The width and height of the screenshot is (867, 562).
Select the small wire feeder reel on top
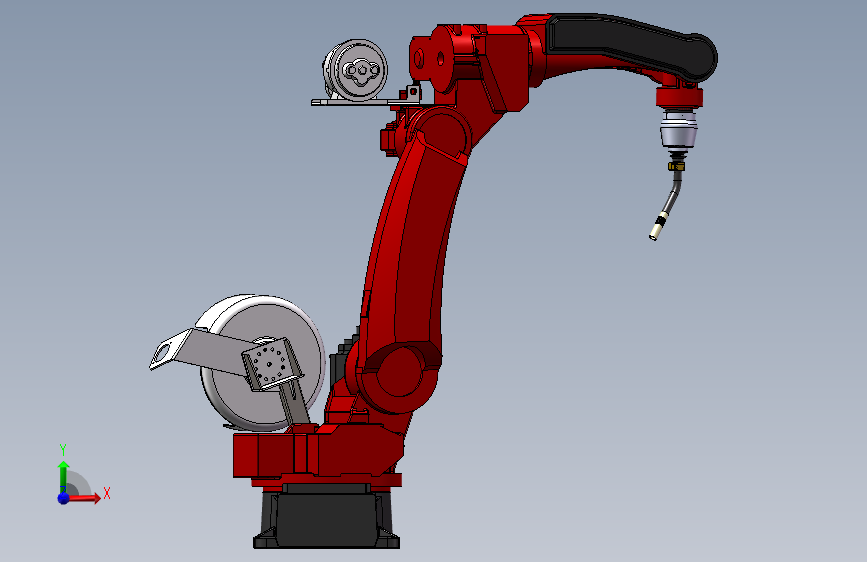tap(356, 70)
